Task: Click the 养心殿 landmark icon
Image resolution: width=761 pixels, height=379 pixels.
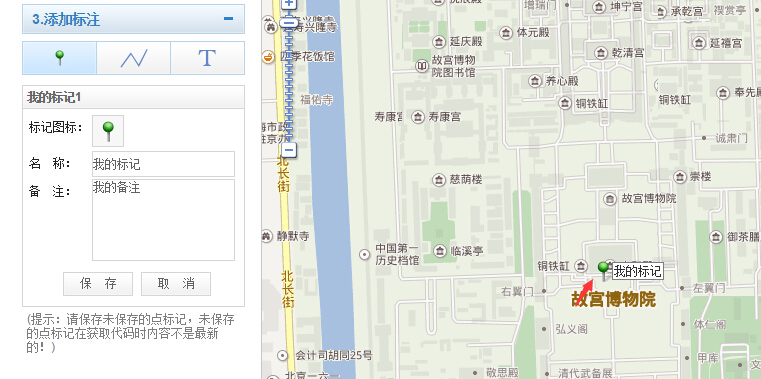Action: (x=535, y=81)
